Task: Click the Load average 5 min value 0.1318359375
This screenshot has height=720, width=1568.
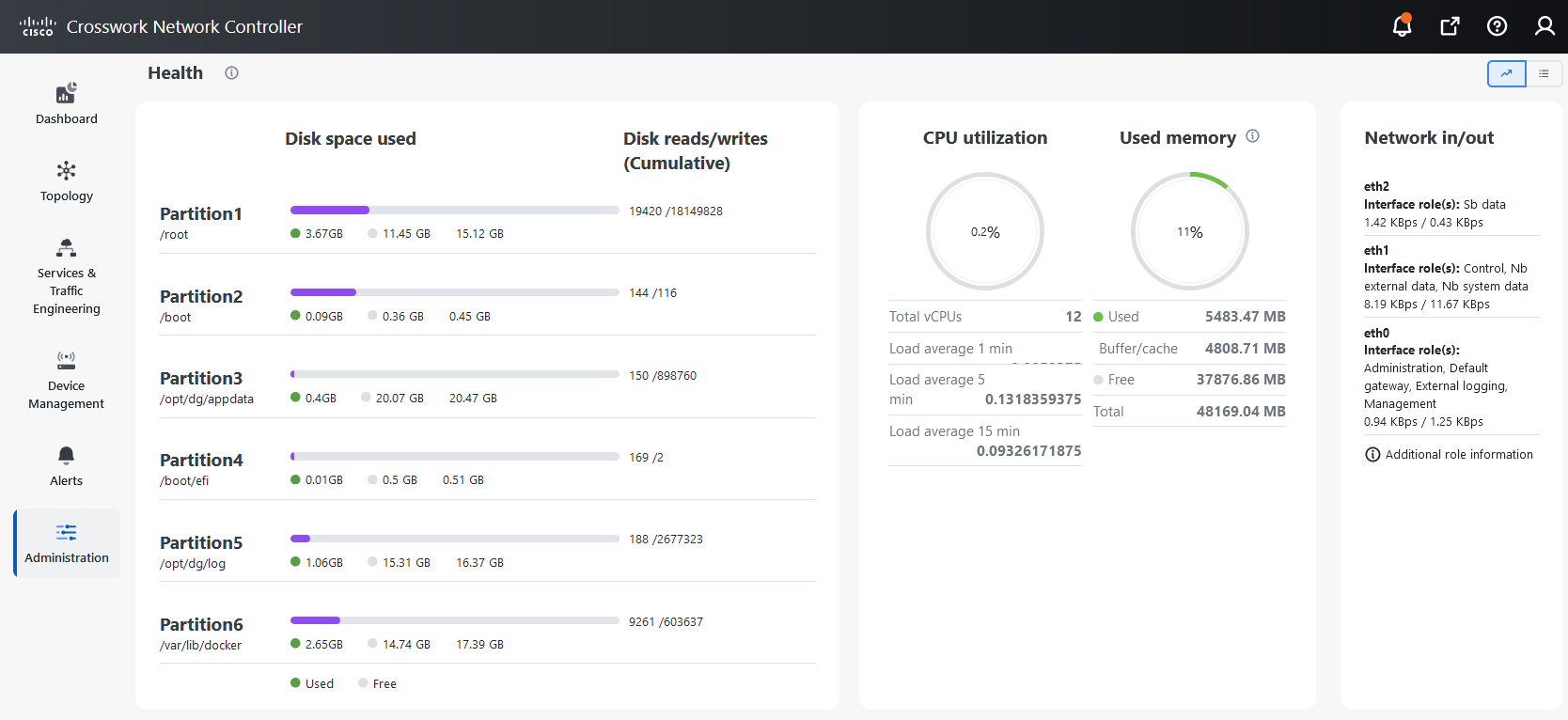Action: point(1033,399)
